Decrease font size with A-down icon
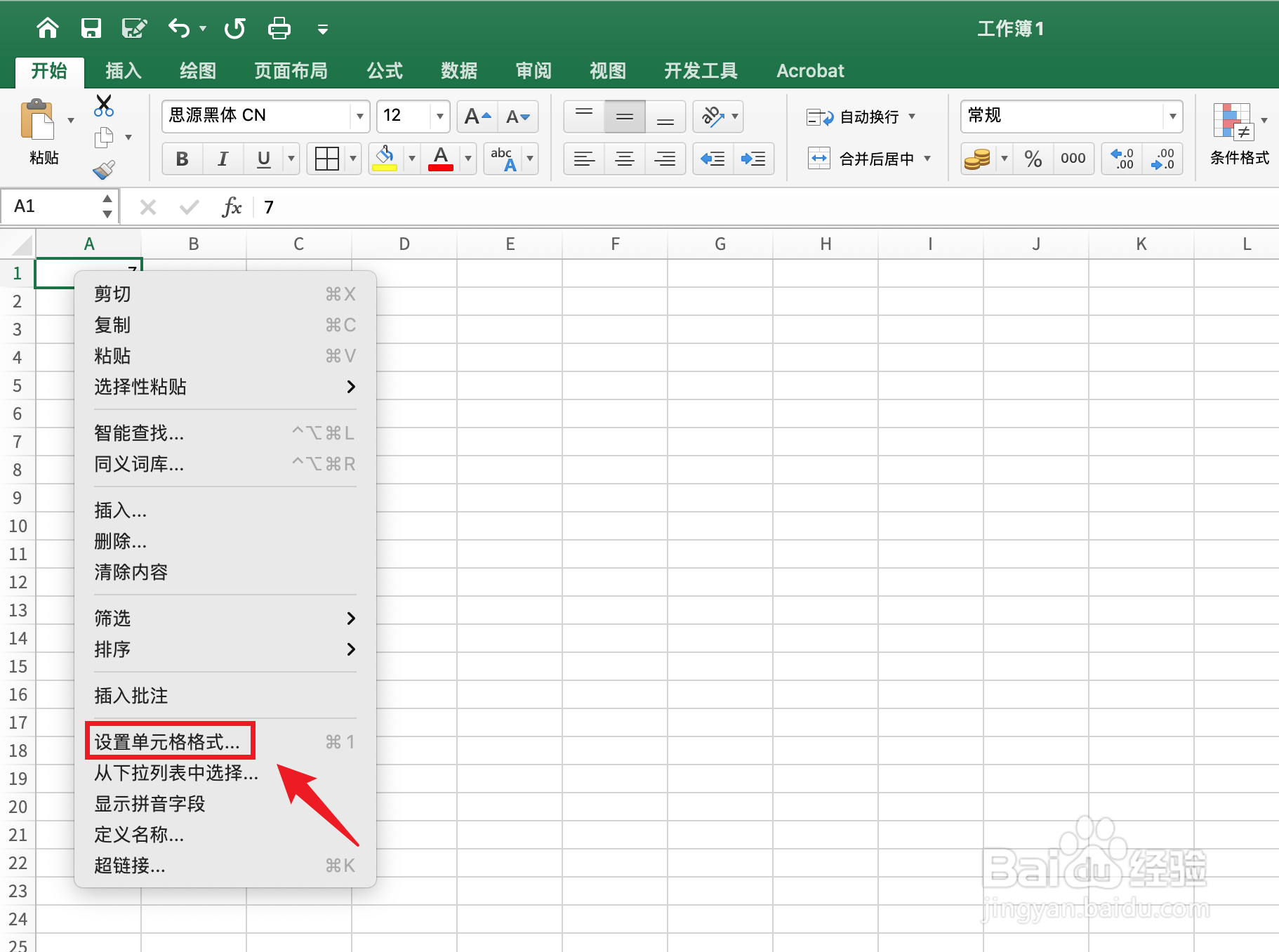Screen dimensions: 1279x952 (x=518, y=117)
